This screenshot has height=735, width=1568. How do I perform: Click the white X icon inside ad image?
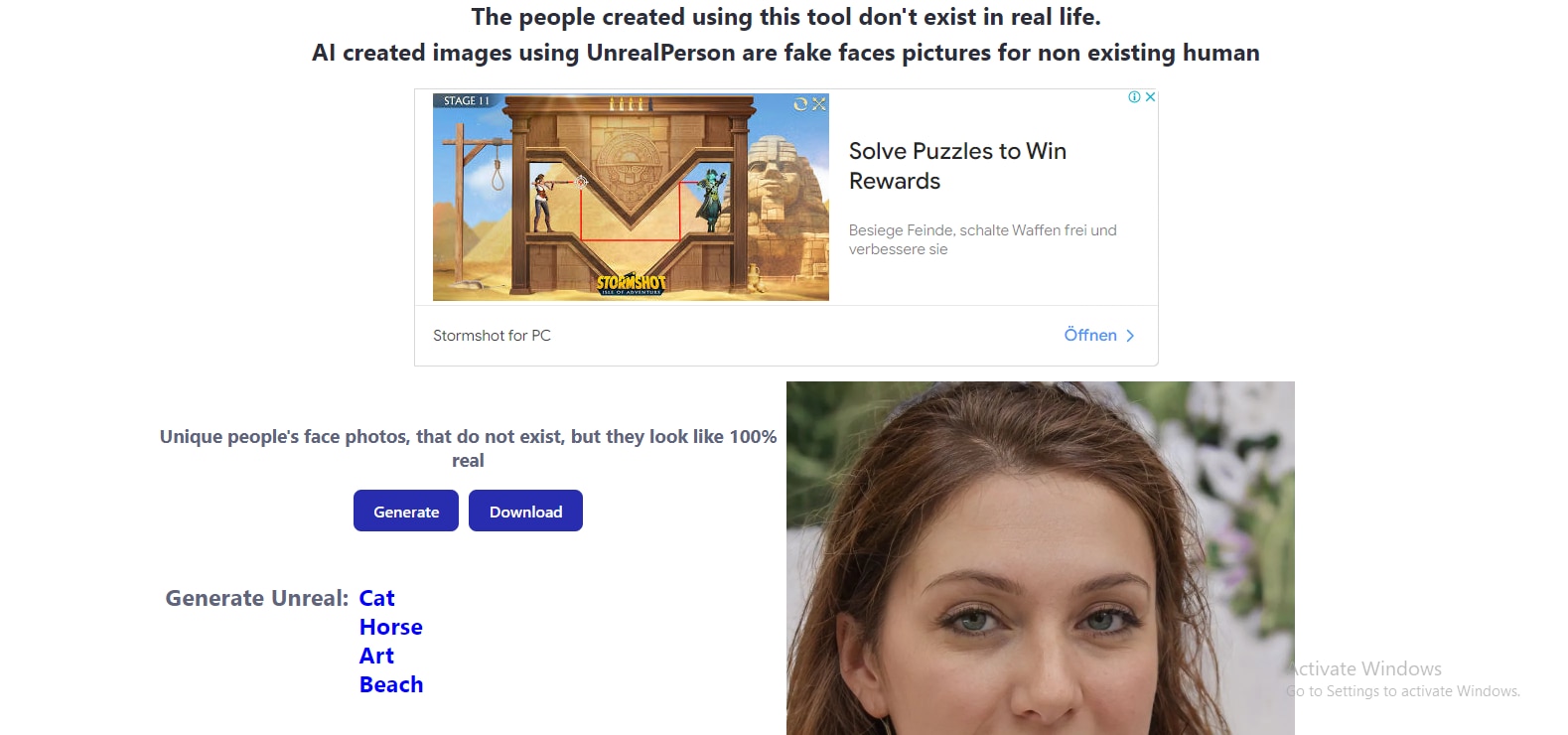[x=818, y=103]
